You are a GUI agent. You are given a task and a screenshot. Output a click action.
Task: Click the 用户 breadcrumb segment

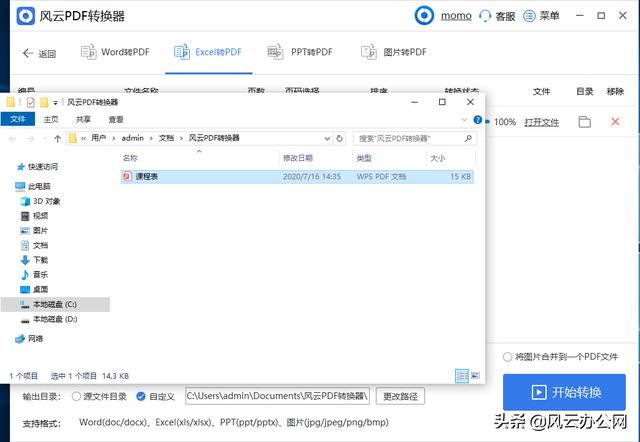(x=98, y=138)
